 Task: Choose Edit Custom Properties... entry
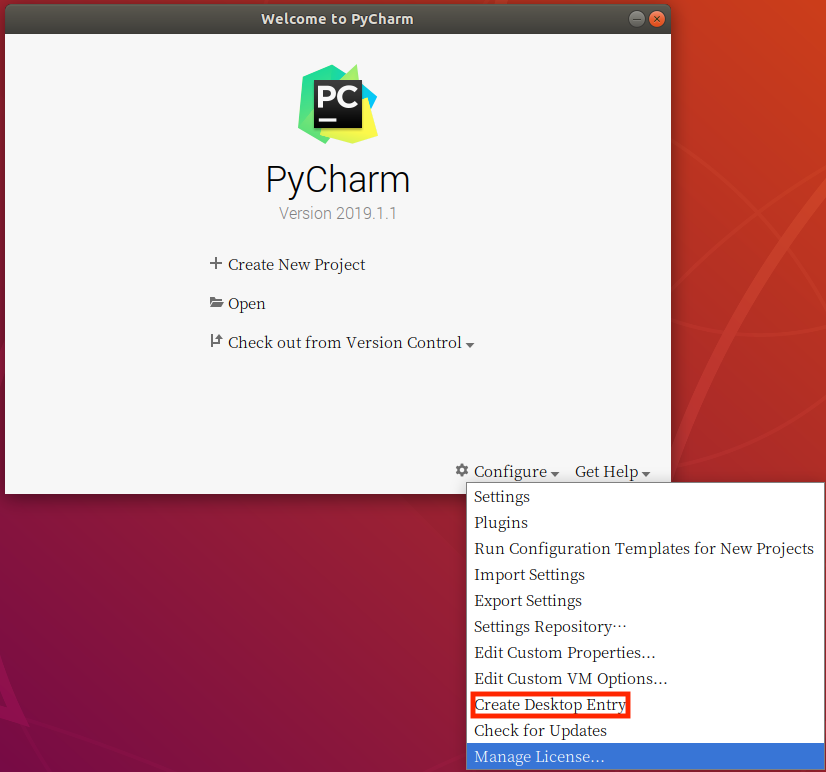pyautogui.click(x=645, y=652)
